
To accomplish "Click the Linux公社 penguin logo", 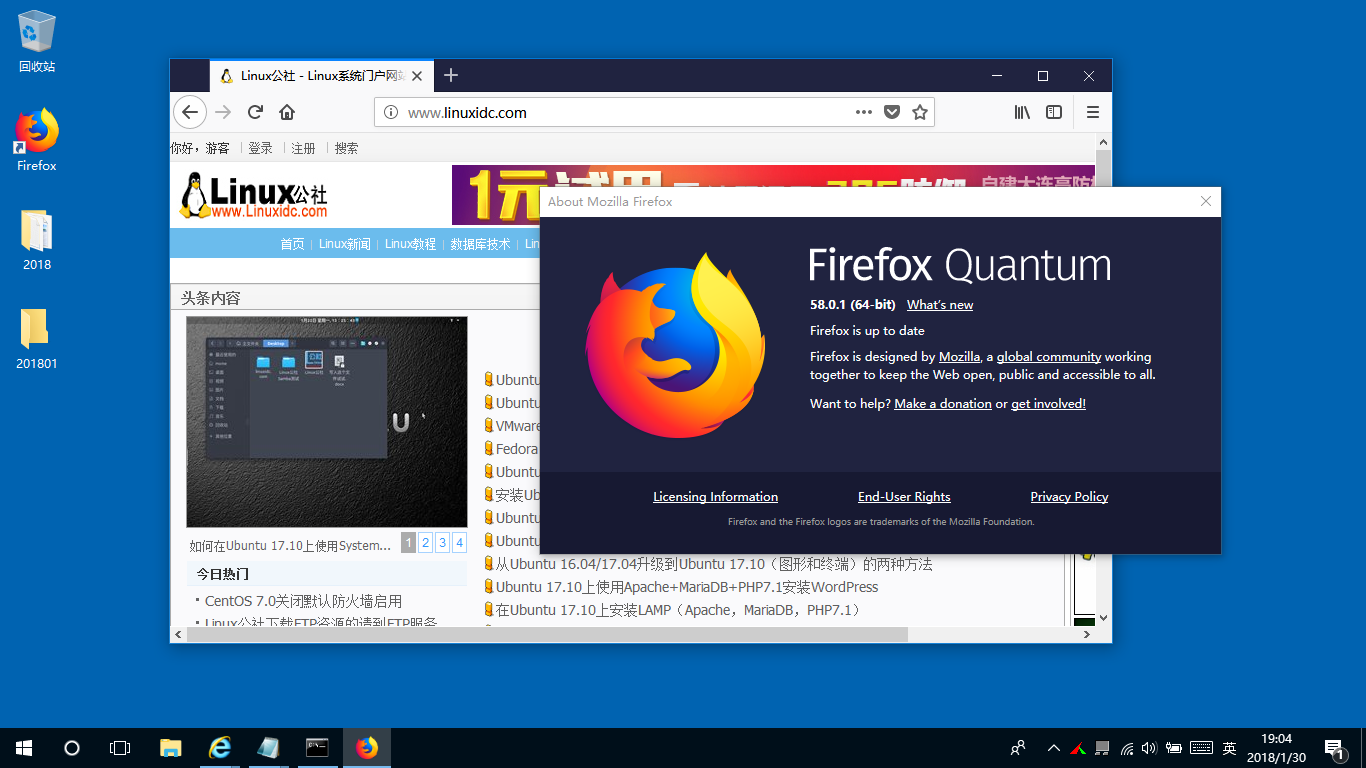I will pyautogui.click(x=253, y=195).
